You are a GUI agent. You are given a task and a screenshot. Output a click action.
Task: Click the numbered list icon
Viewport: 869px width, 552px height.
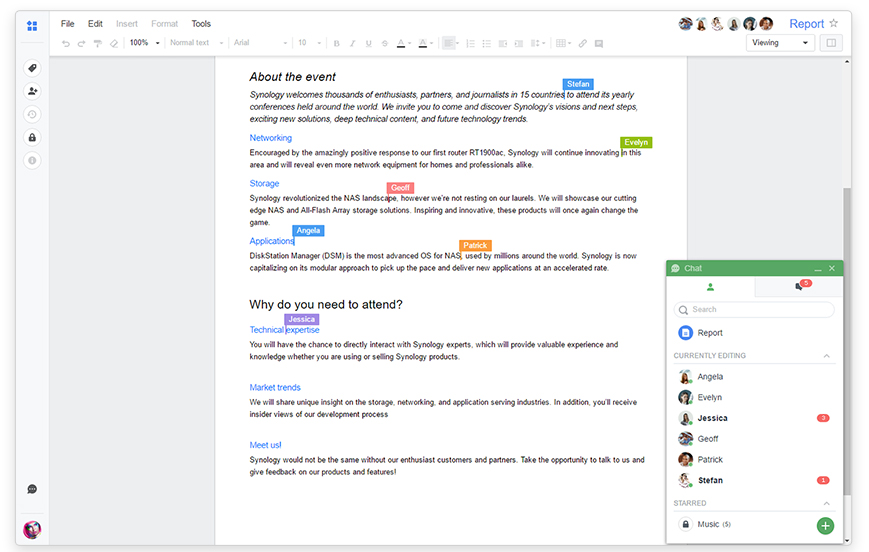[471, 43]
